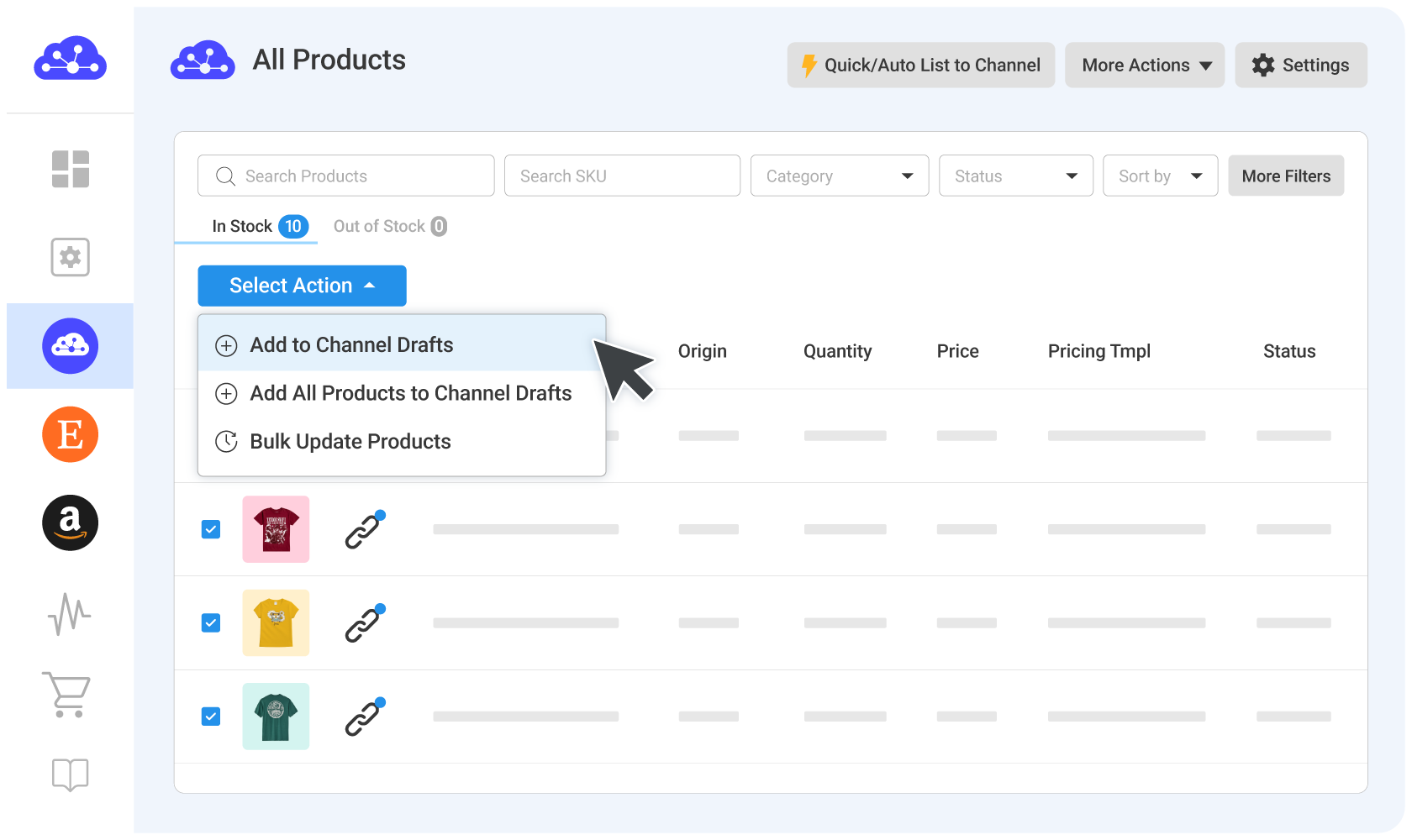
Task: Expand the More Actions dropdown
Action: tap(1145, 66)
